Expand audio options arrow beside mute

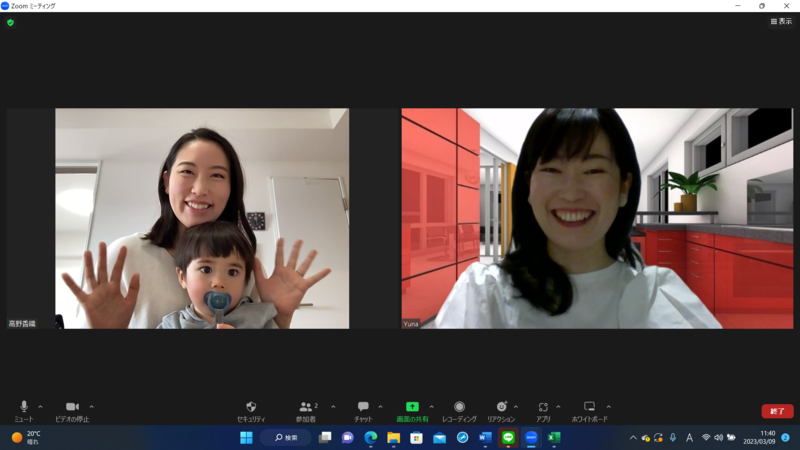tap(40, 406)
